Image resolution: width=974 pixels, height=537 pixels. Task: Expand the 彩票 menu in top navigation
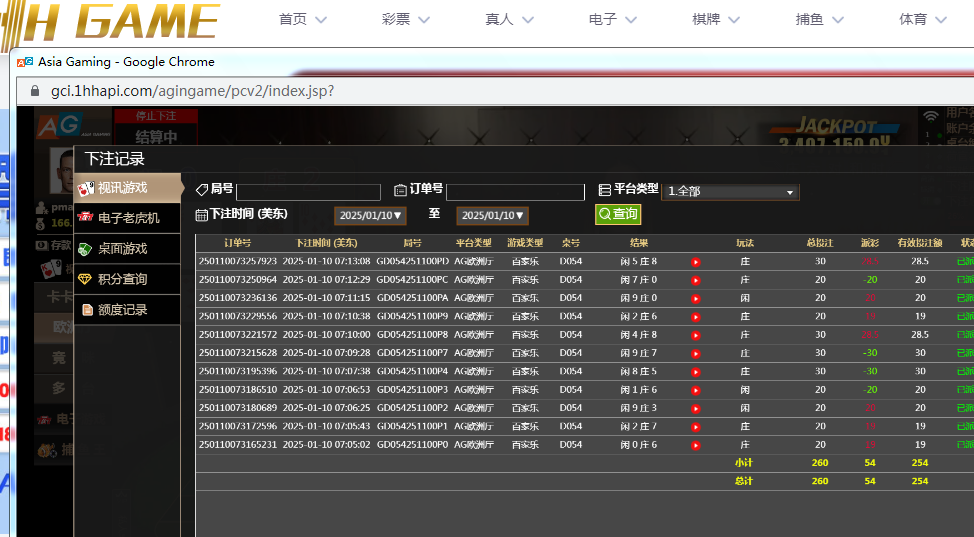(405, 20)
